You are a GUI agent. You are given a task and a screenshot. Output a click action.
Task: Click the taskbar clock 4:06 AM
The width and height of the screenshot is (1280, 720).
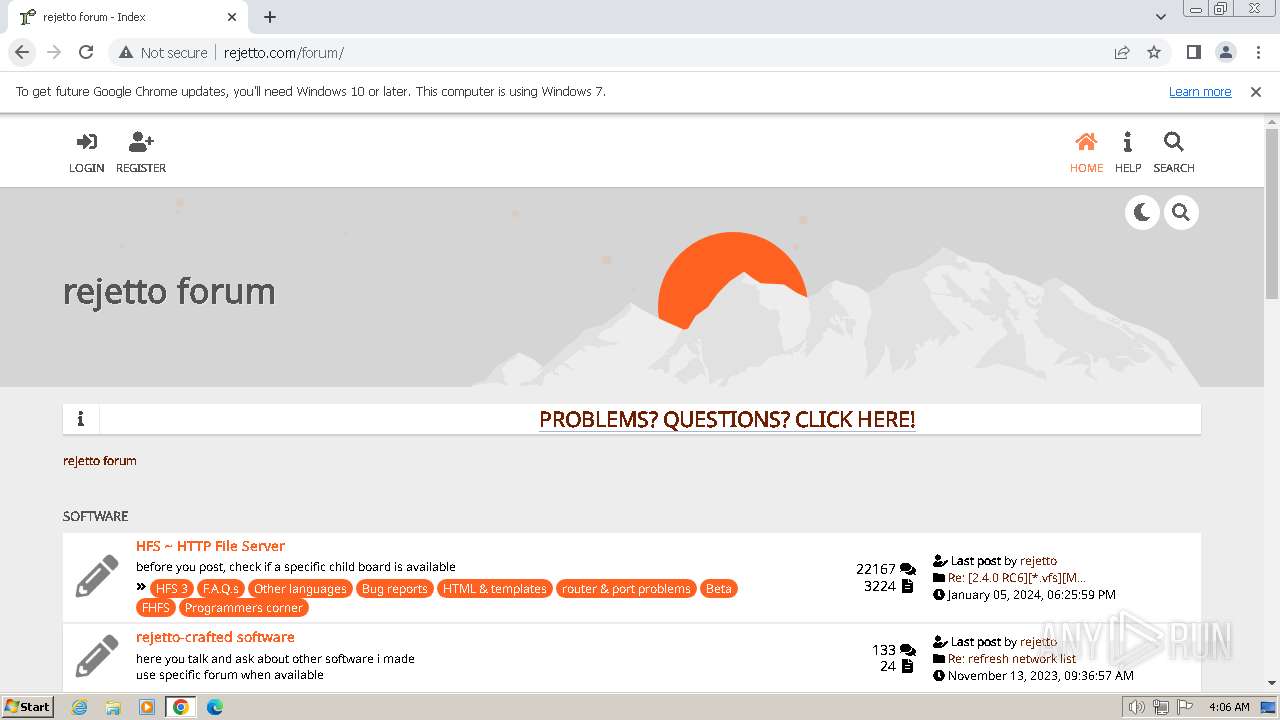1229,707
